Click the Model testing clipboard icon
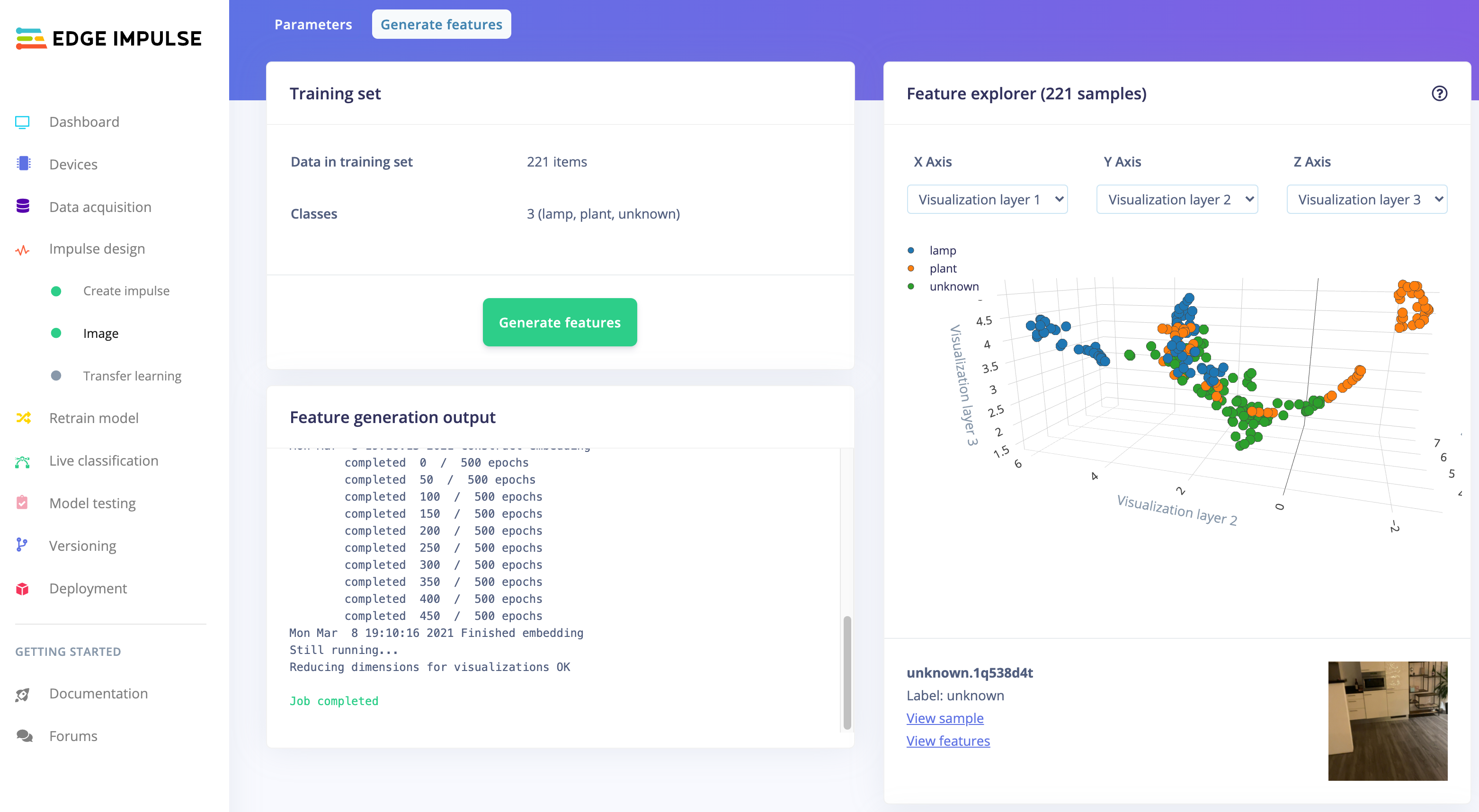The image size is (1479, 812). (x=22, y=503)
